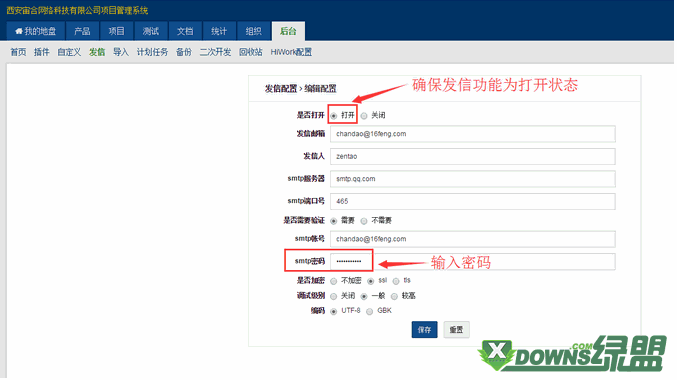Select 关闭 radio for 是否打开
Viewport: 677px width, 380px height.
click(364, 116)
